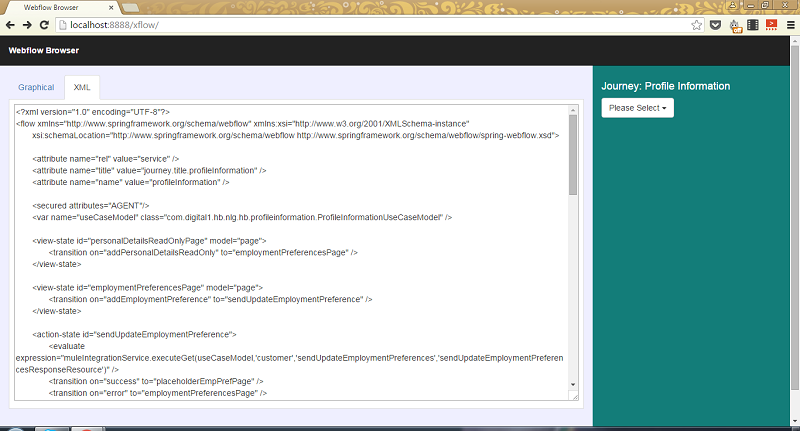
Task: Open the Please Select dropdown
Action: pos(637,107)
